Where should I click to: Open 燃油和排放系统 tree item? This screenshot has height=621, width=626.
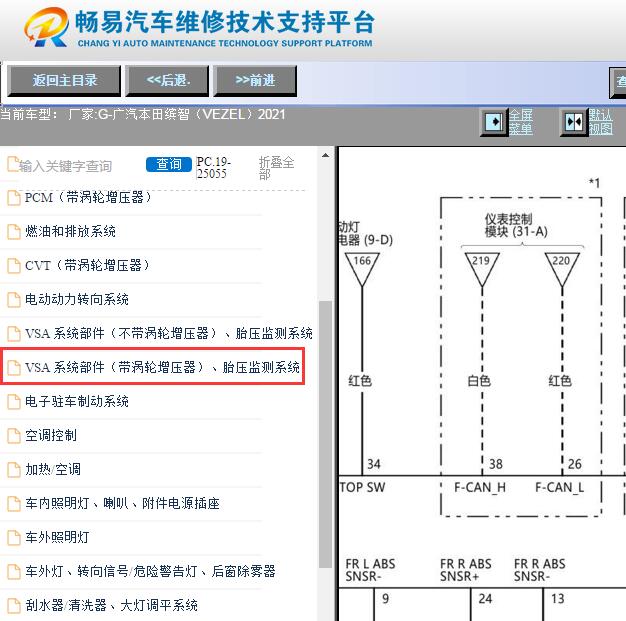pyautogui.click(x=70, y=231)
